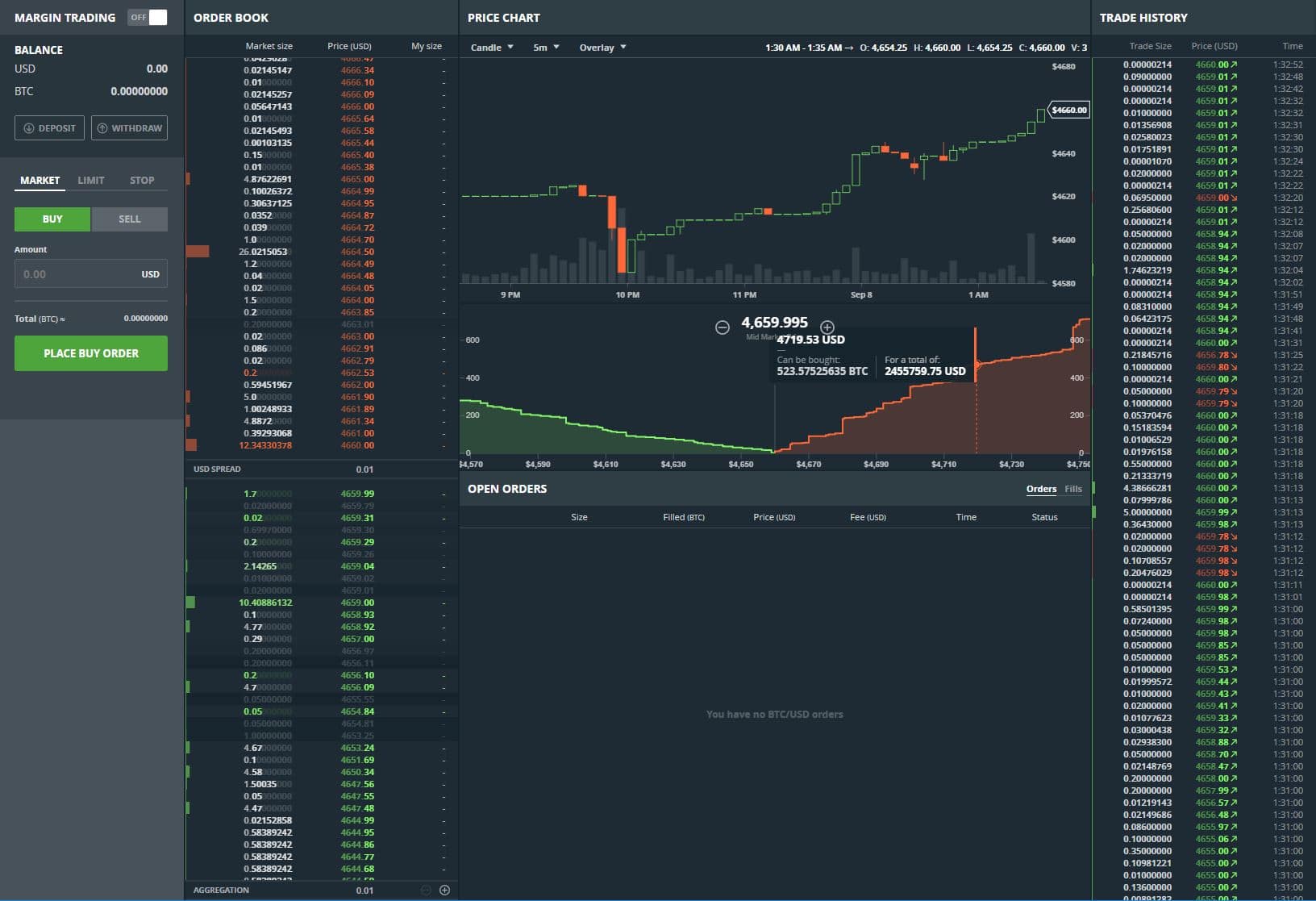
Task: Open the Overlay dropdown
Action: 601,48
